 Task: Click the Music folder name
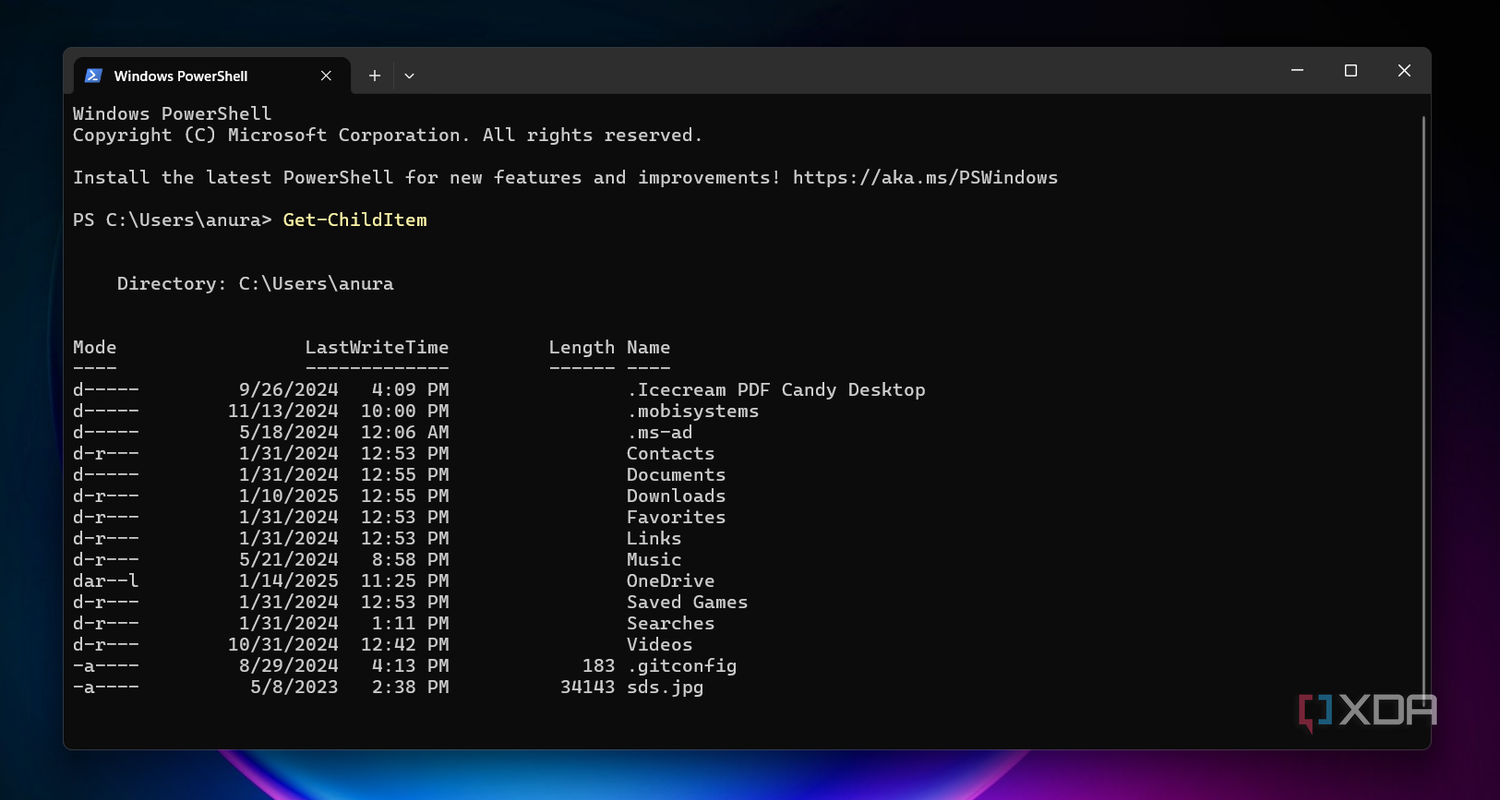[654, 560]
